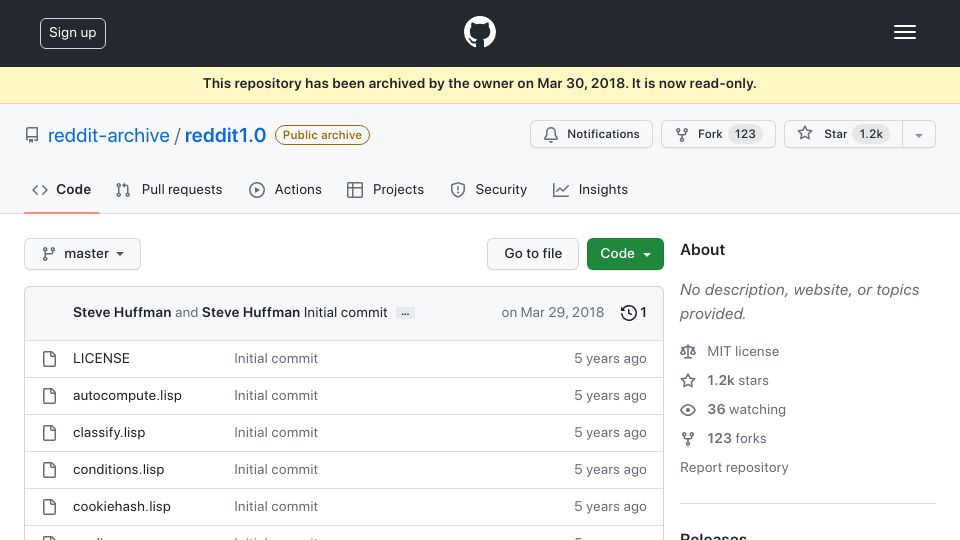
Task: Click the star count 1.2k badge
Action: click(871, 134)
